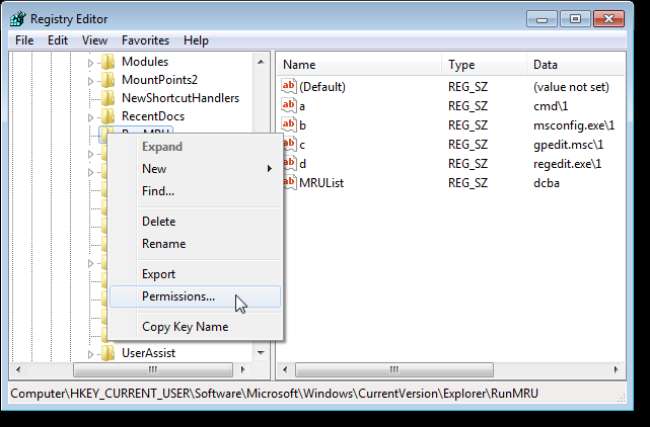Click the (Default) value string icon
Screen dimensions: 650x427
289,86
